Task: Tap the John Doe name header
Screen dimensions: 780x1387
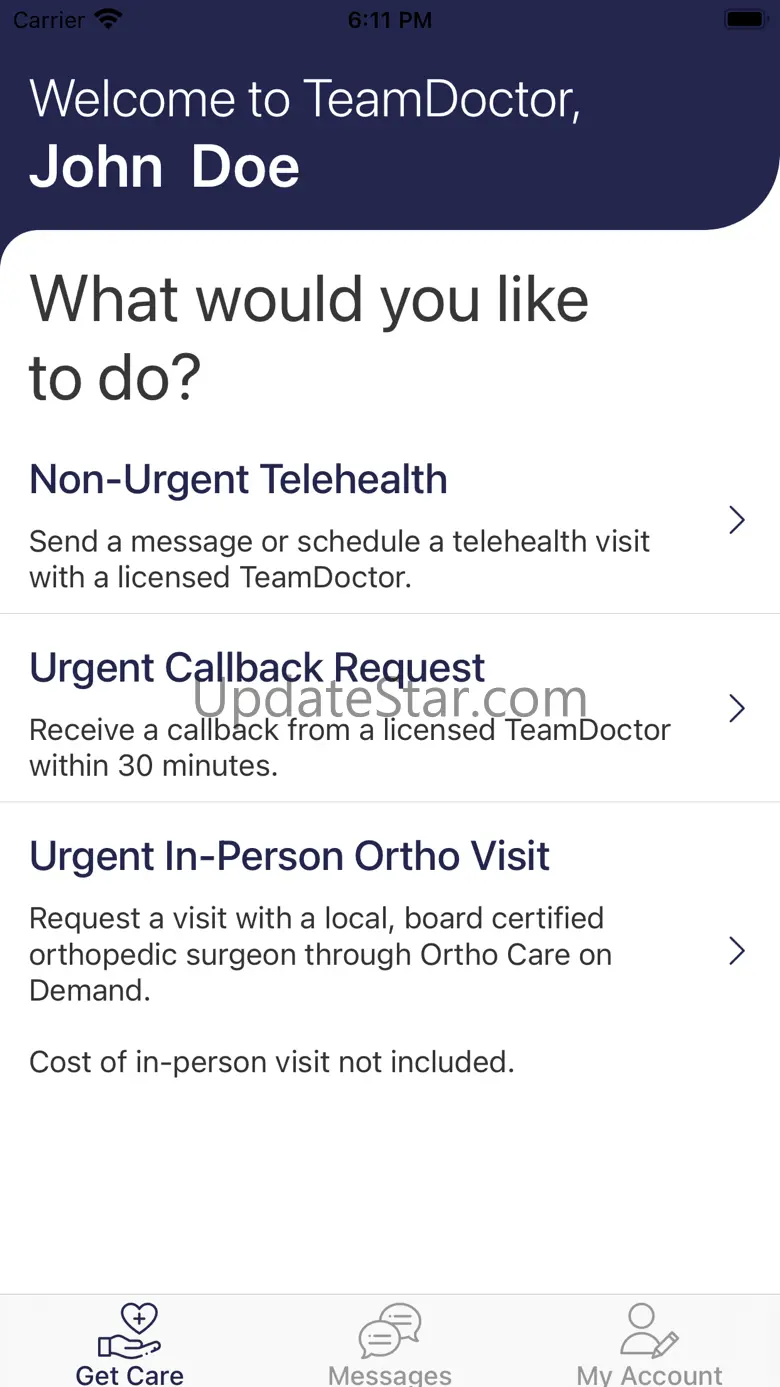Action: tap(164, 167)
